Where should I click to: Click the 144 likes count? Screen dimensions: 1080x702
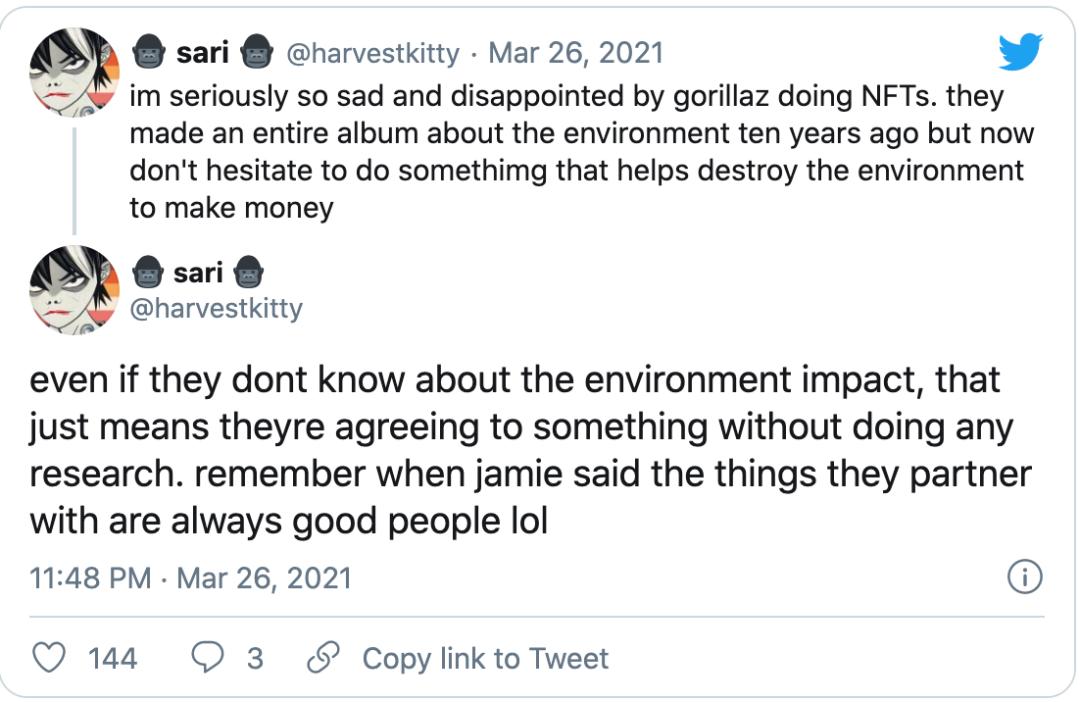point(112,658)
